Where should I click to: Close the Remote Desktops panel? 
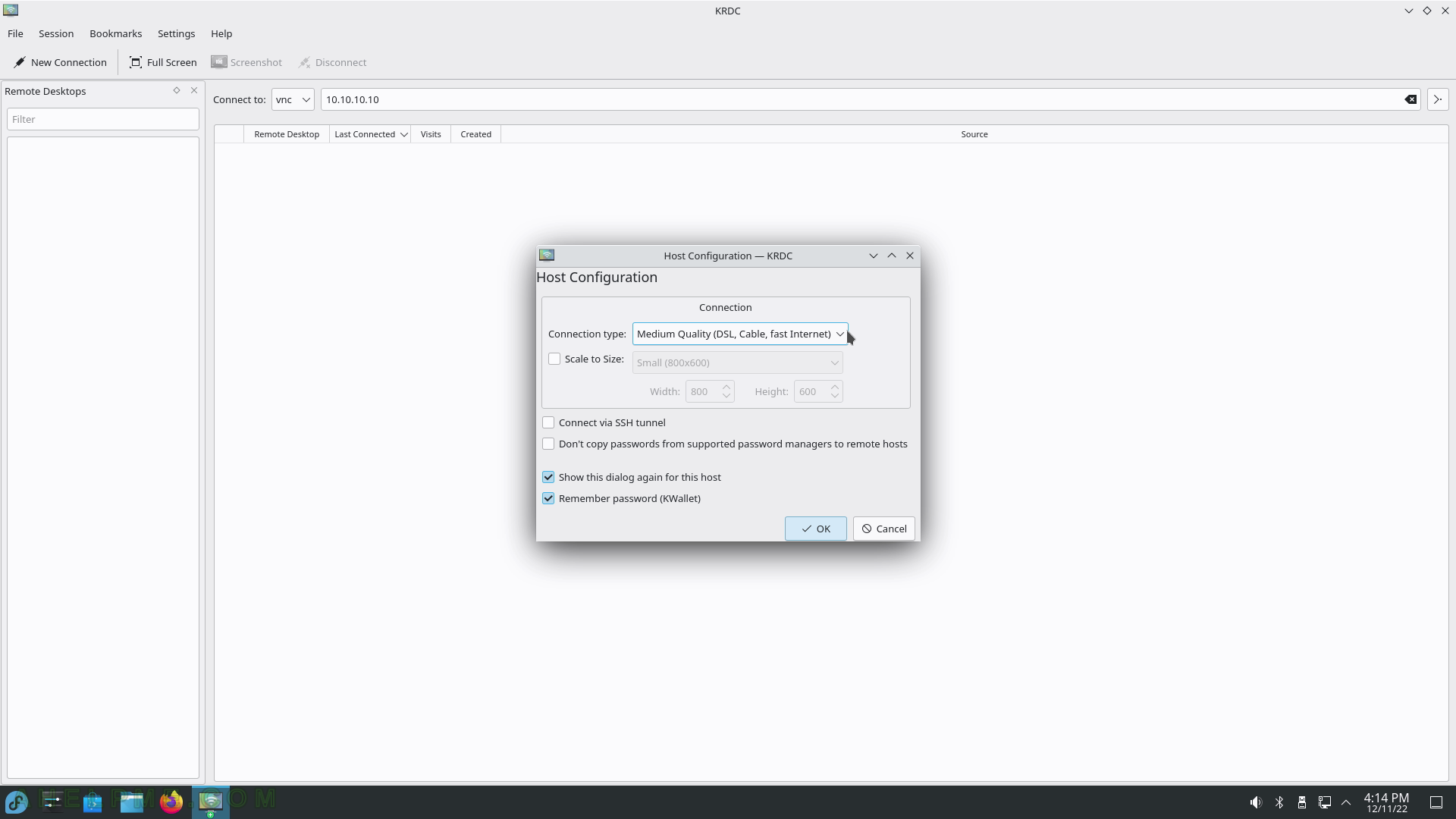194,90
